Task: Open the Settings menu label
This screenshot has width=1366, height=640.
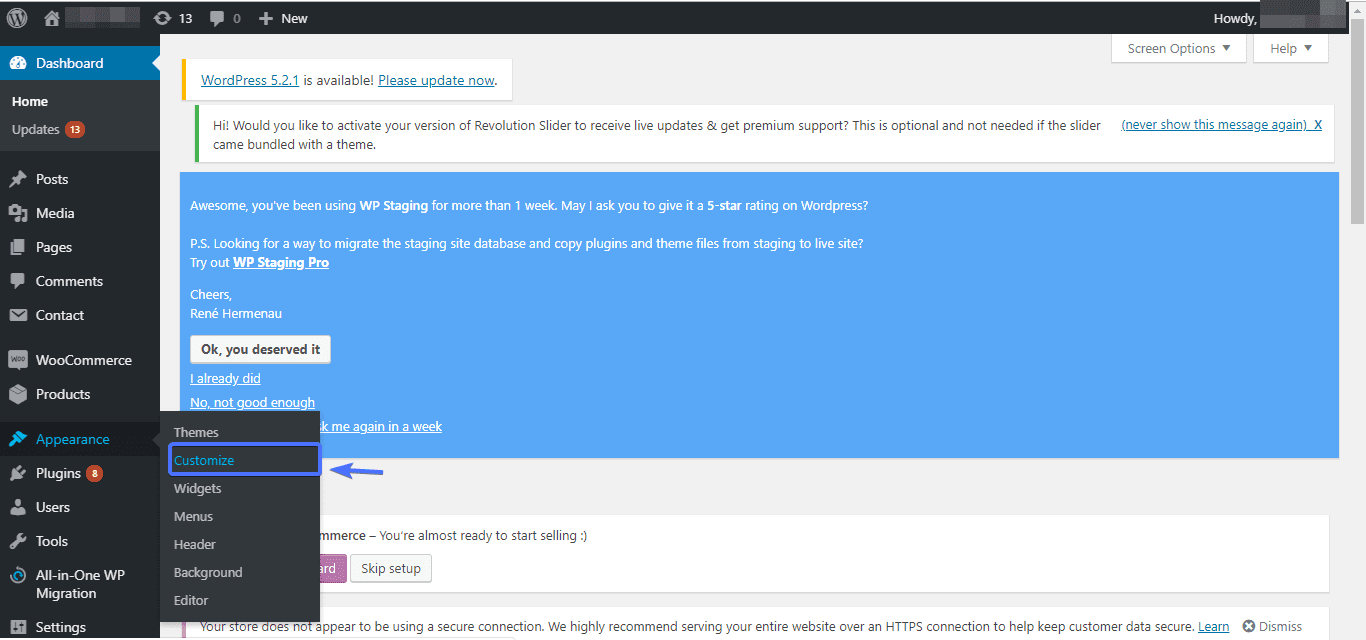Action: pyautogui.click(x=61, y=627)
